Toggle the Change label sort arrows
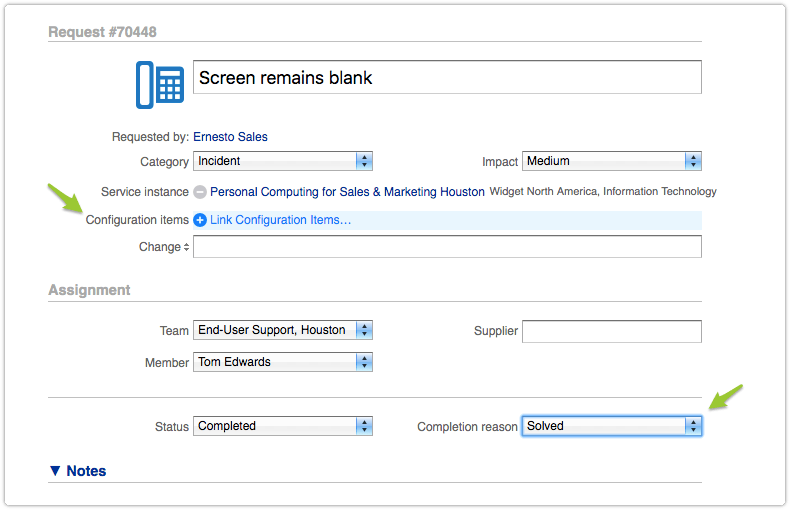This screenshot has width=790, height=510. coord(186,247)
